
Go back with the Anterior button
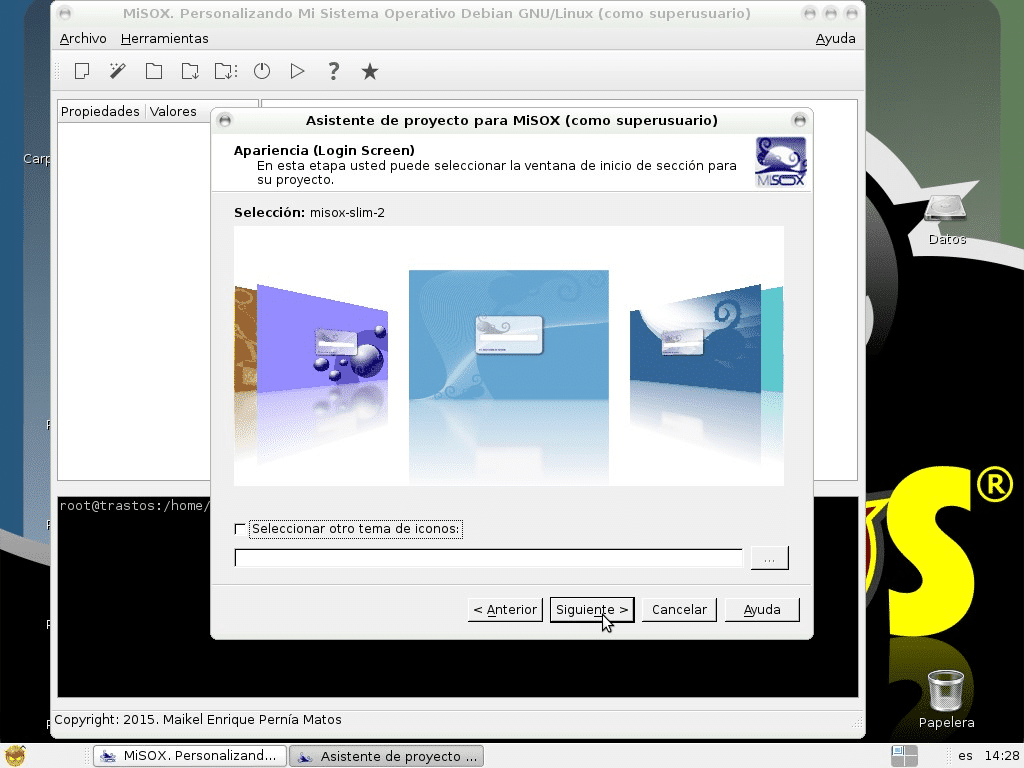click(x=505, y=610)
